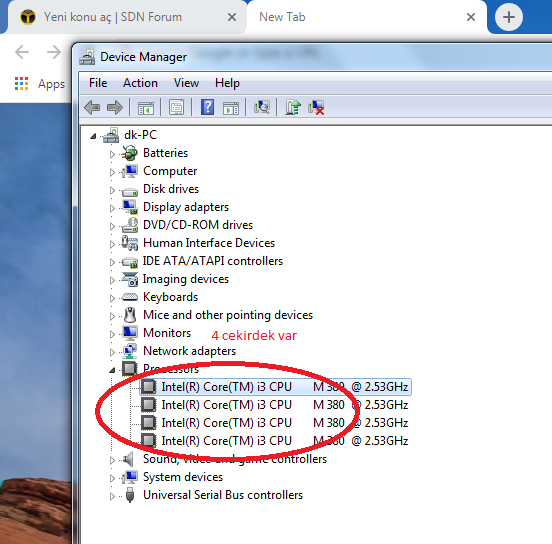Click the Disk drives category icon
552x544 pixels.
tap(130, 191)
